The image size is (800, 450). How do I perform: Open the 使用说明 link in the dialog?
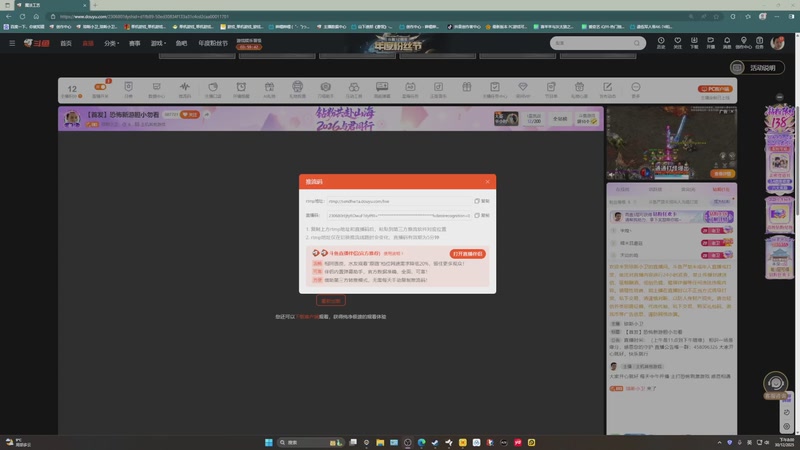tap(392, 253)
